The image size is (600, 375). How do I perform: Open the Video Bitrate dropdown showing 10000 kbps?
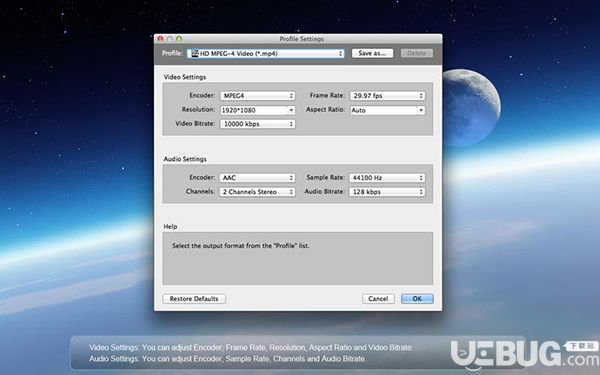(257, 124)
